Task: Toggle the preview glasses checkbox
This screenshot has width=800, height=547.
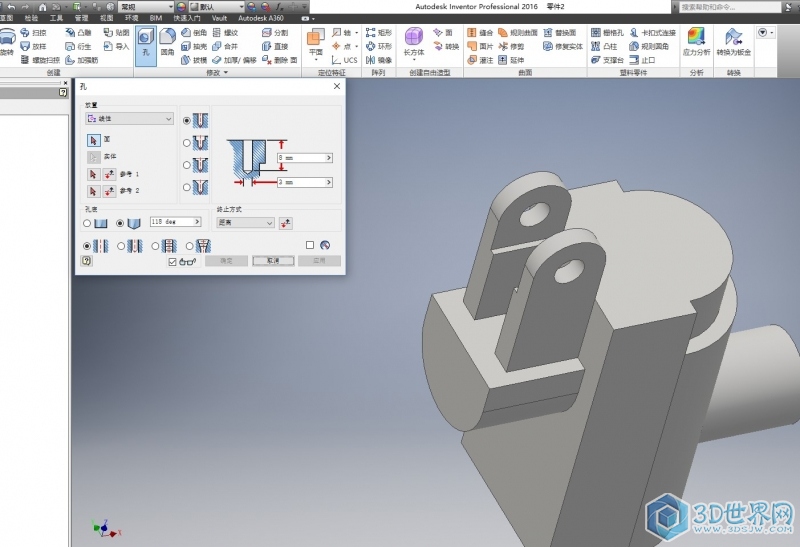Action: (173, 261)
